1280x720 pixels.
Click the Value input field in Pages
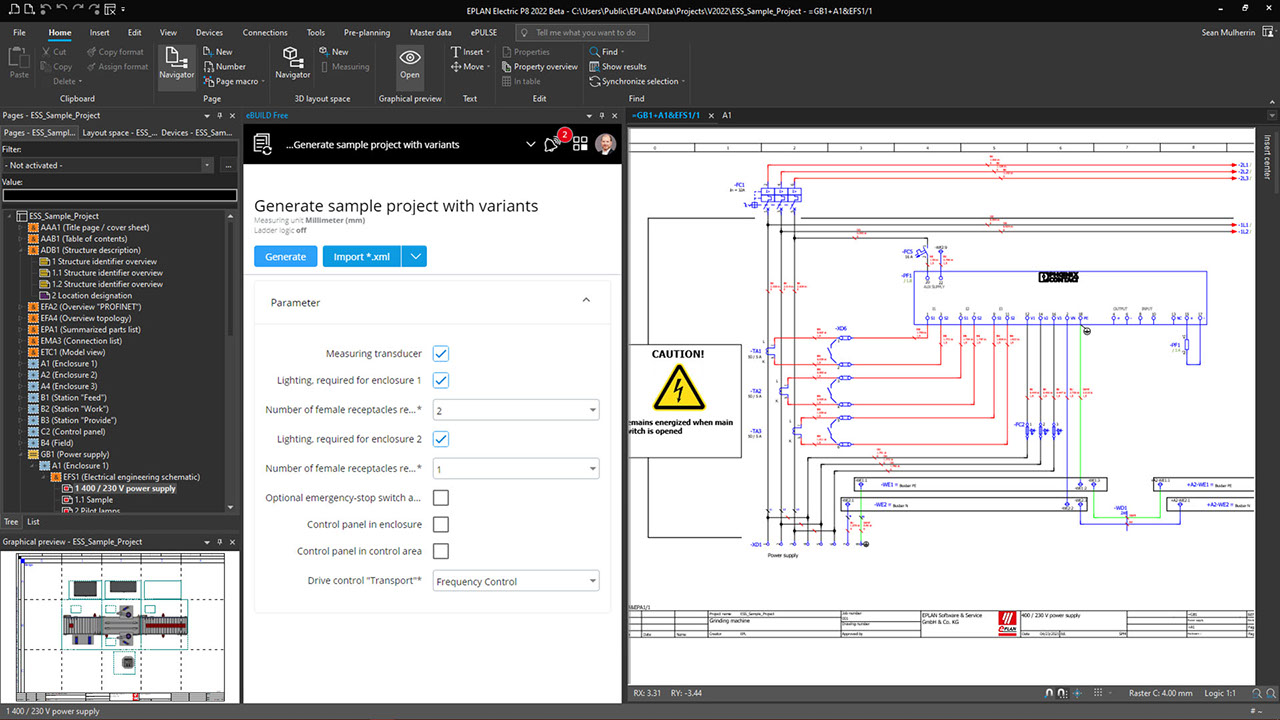[120, 196]
